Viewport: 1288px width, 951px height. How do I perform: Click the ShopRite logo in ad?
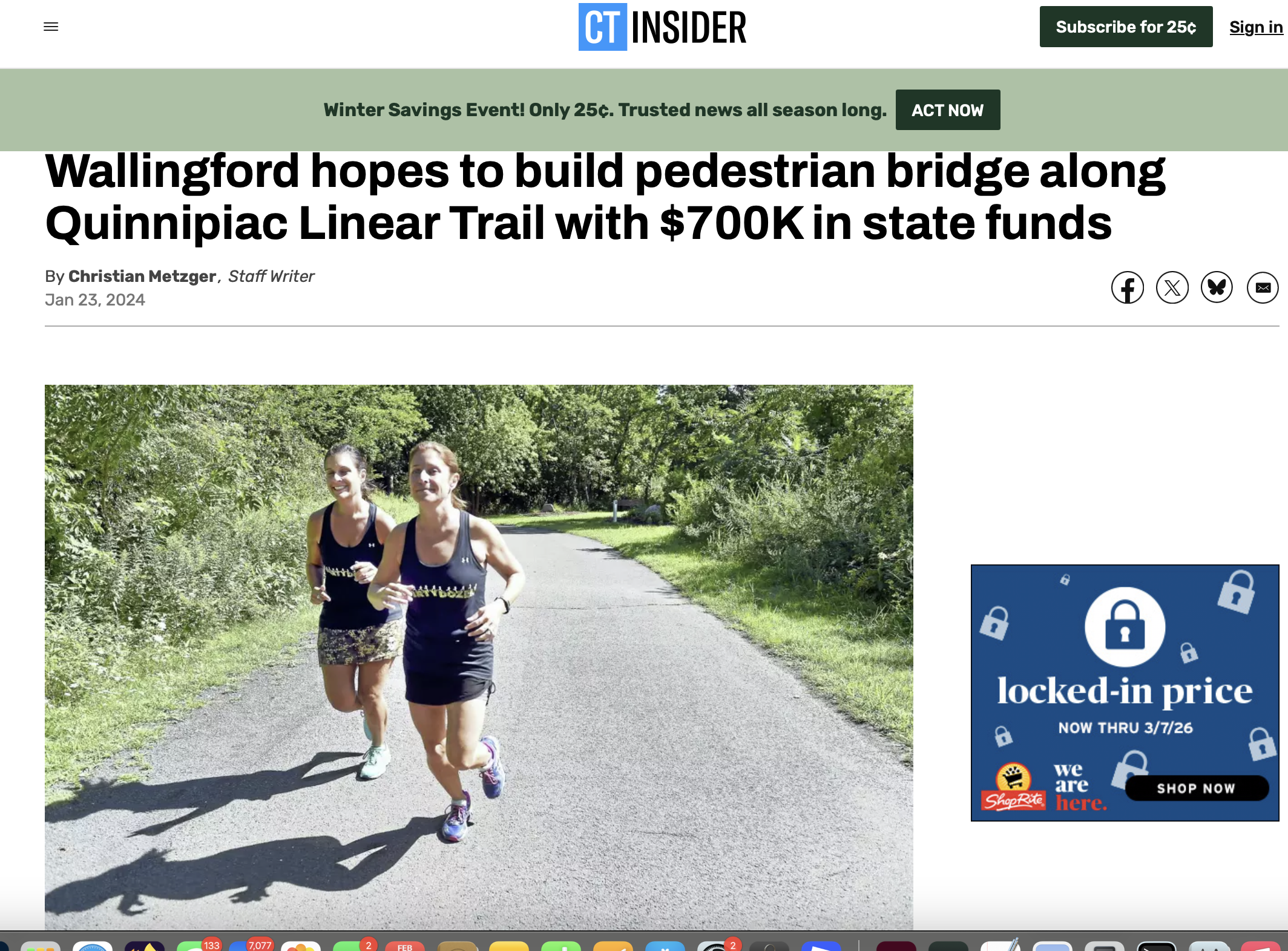click(x=1014, y=788)
